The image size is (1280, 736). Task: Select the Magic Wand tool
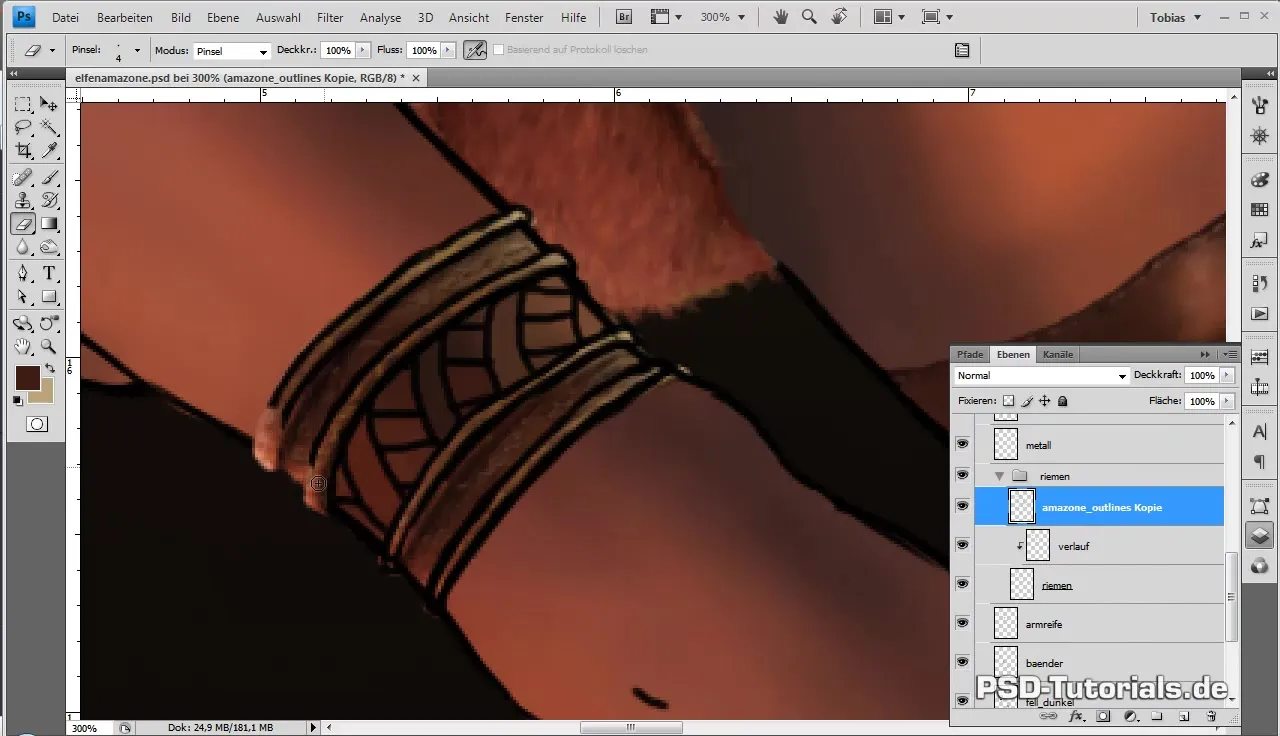click(x=49, y=127)
